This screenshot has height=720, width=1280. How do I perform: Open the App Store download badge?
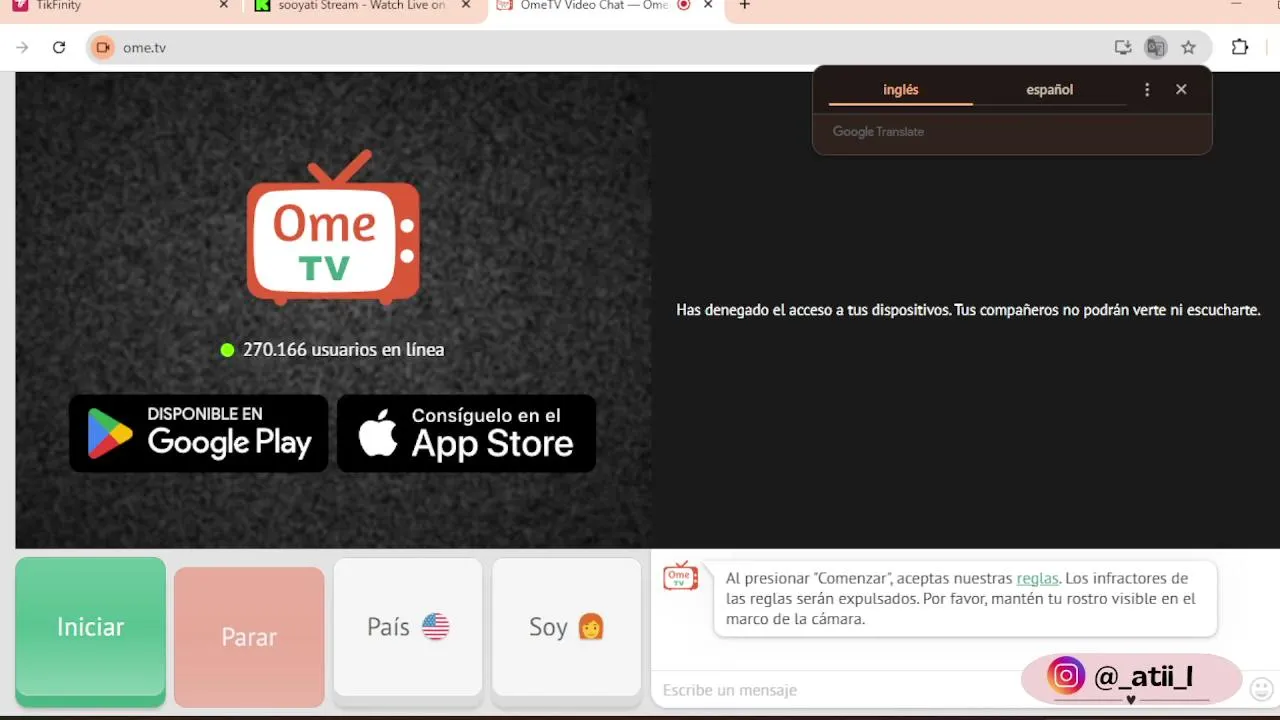466,433
